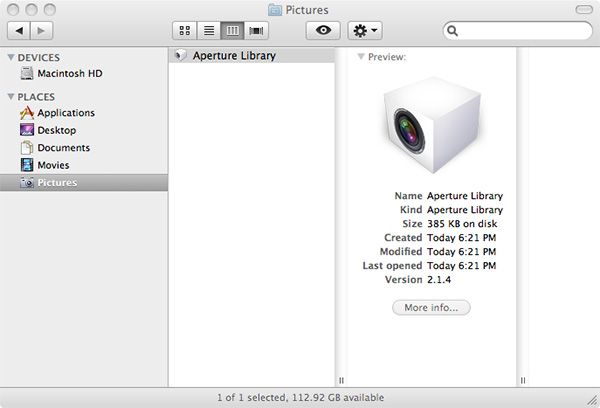This screenshot has height=408, width=600.
Task: Click the More info... button
Action: pos(431,307)
